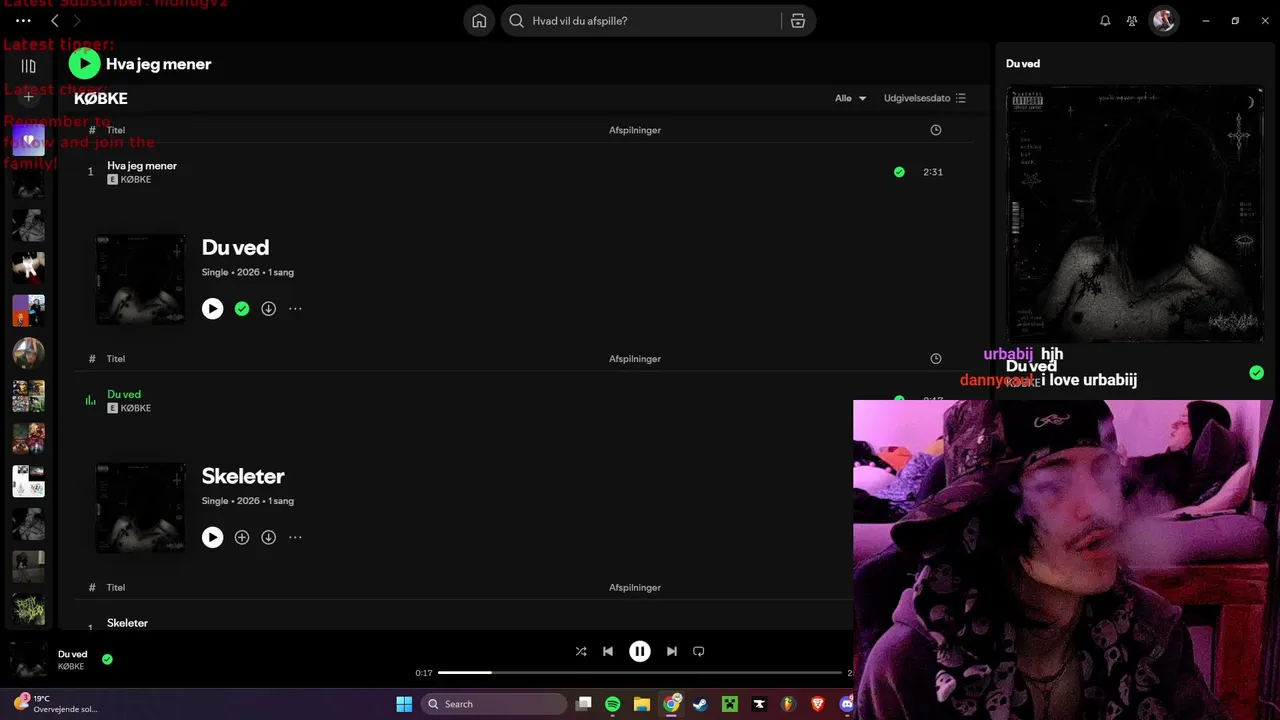
Task: Open Brave browser from the taskbar
Action: click(x=818, y=704)
